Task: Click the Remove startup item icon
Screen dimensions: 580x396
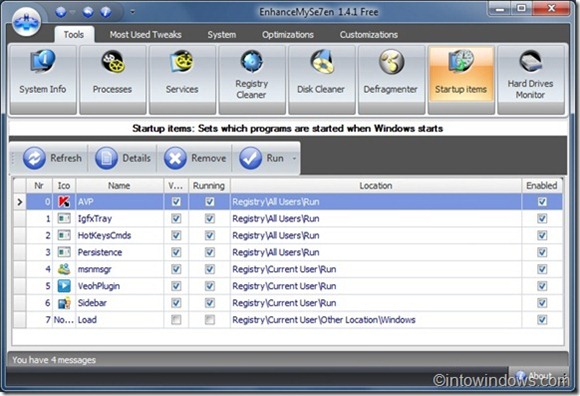Action: click(x=175, y=158)
